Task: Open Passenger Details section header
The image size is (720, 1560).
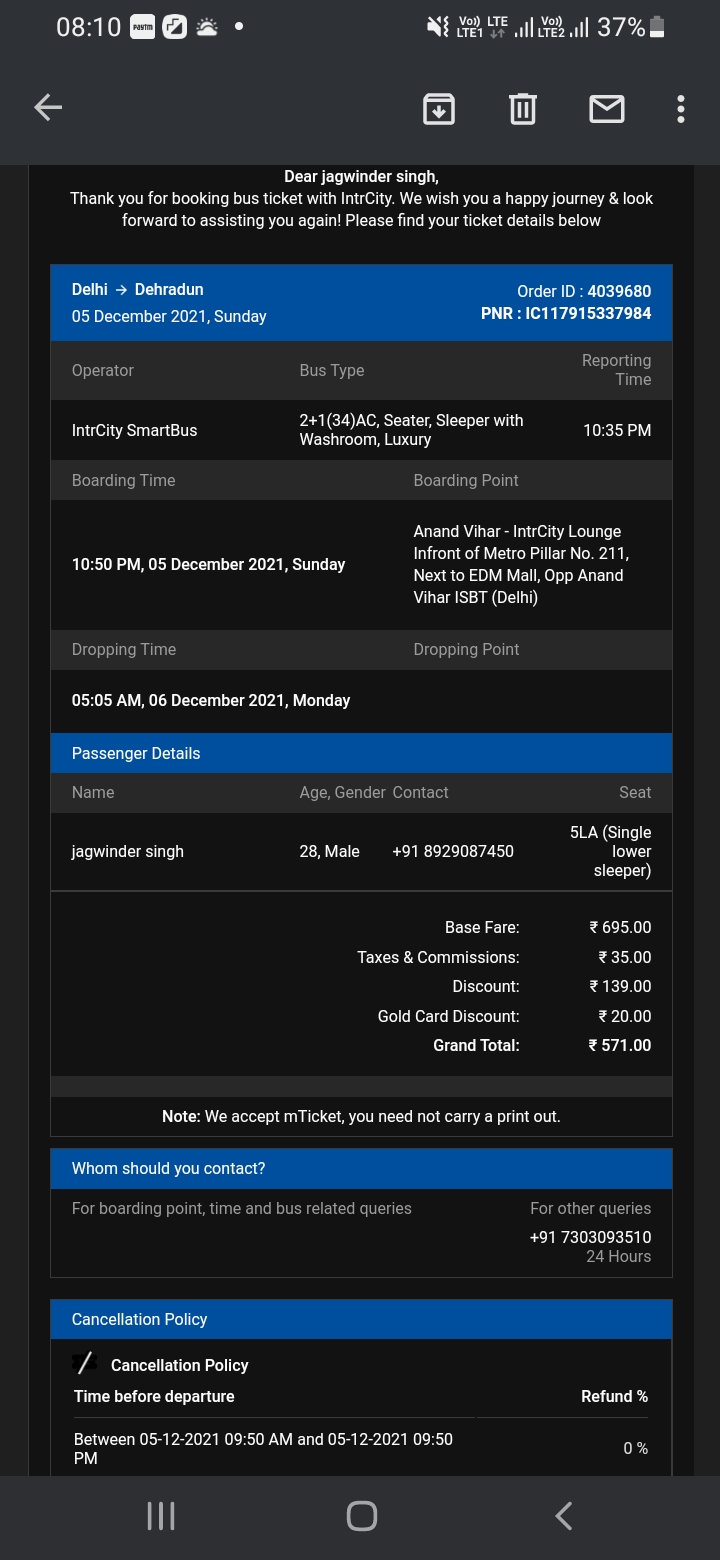Action: click(361, 753)
